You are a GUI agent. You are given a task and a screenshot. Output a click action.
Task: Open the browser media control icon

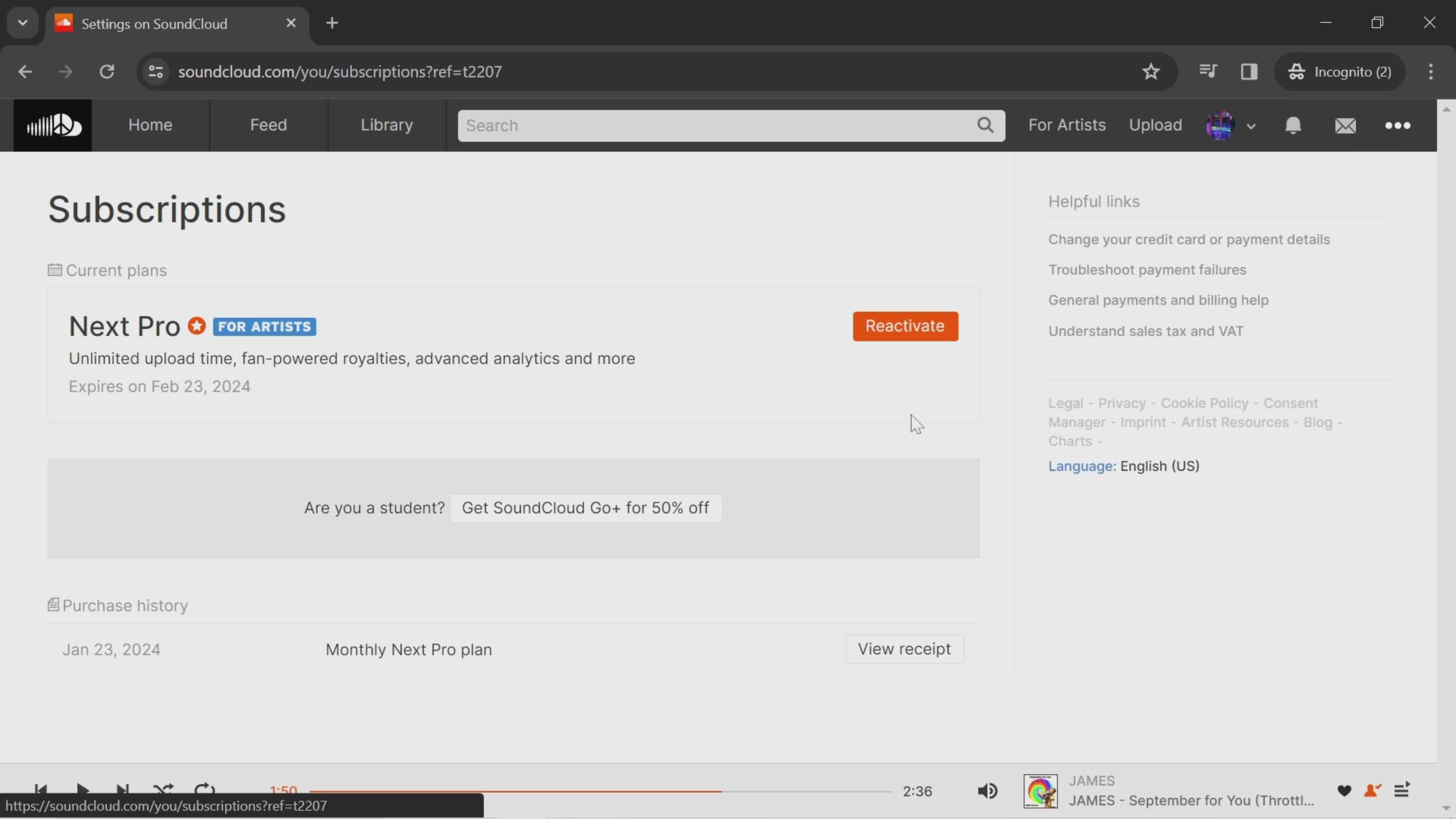(1207, 72)
